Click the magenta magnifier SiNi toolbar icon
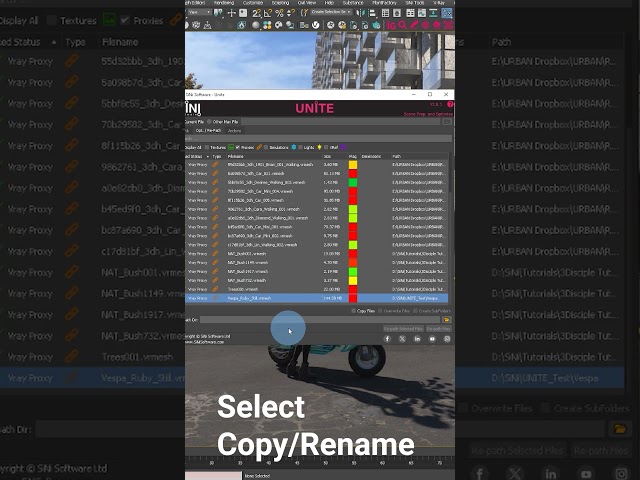This screenshot has height=480, width=640. pos(402,25)
